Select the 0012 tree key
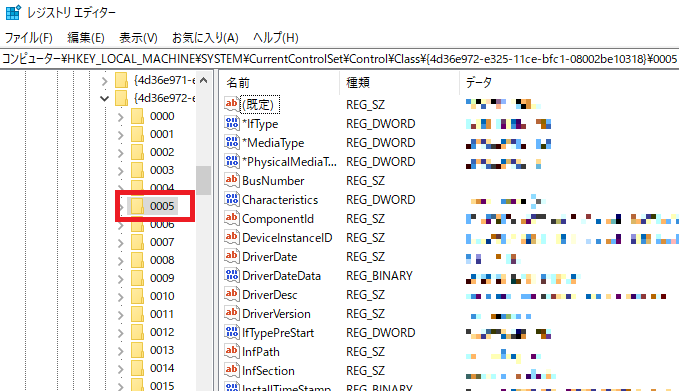 162,332
